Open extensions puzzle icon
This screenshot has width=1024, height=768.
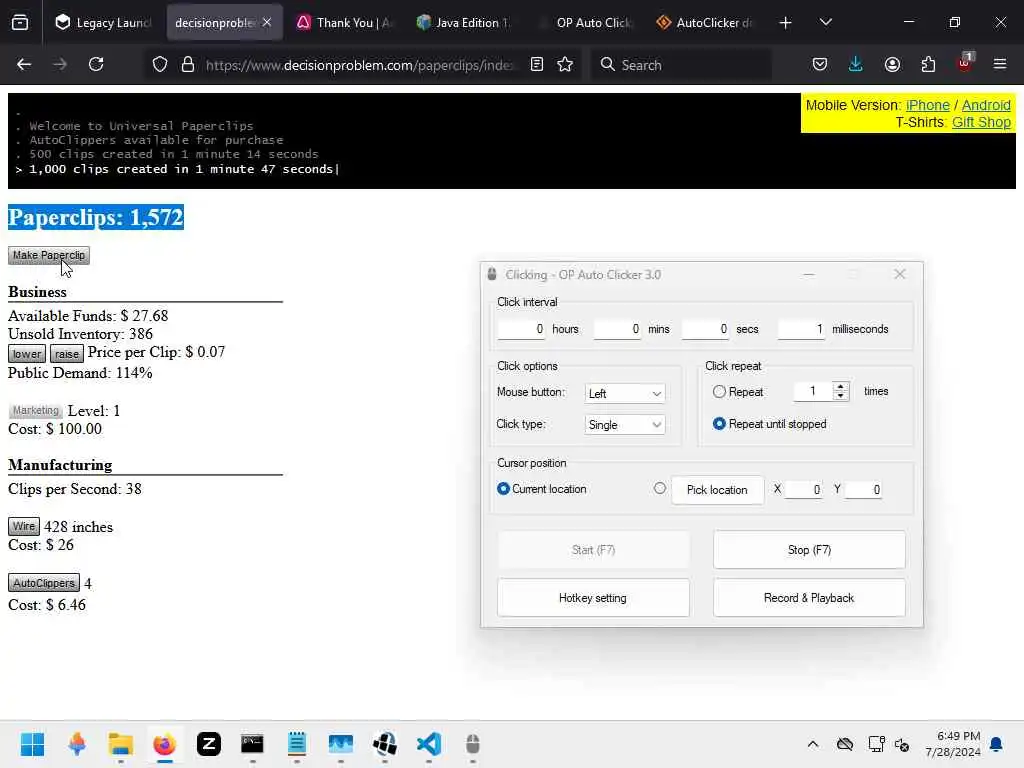[928, 65]
